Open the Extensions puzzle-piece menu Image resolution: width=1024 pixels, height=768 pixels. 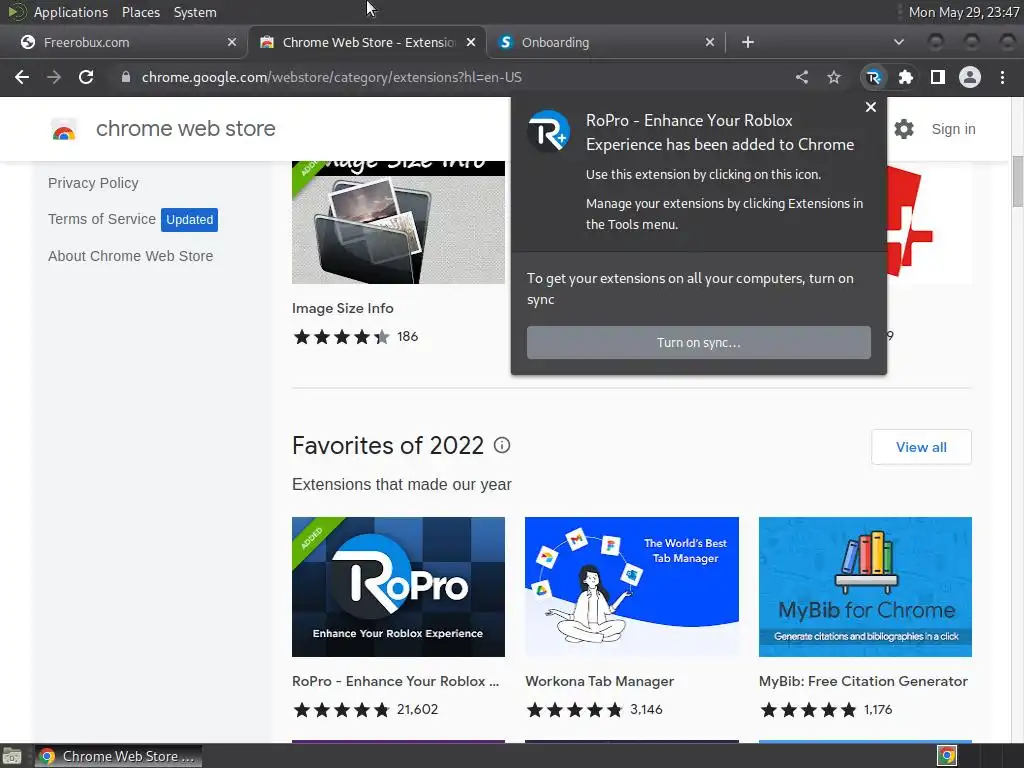[905, 77]
